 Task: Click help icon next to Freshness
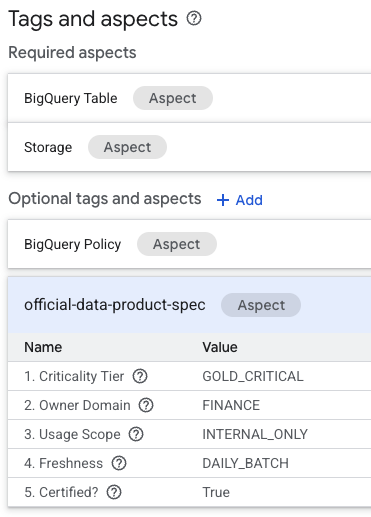[119, 463]
